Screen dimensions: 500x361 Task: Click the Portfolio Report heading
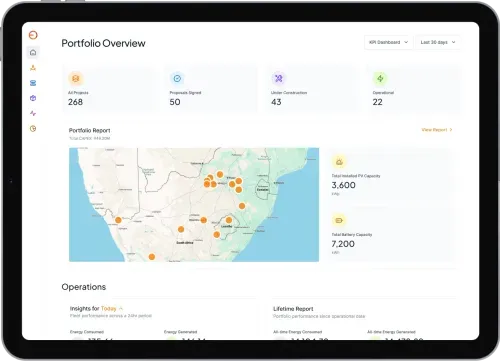[x=89, y=130]
